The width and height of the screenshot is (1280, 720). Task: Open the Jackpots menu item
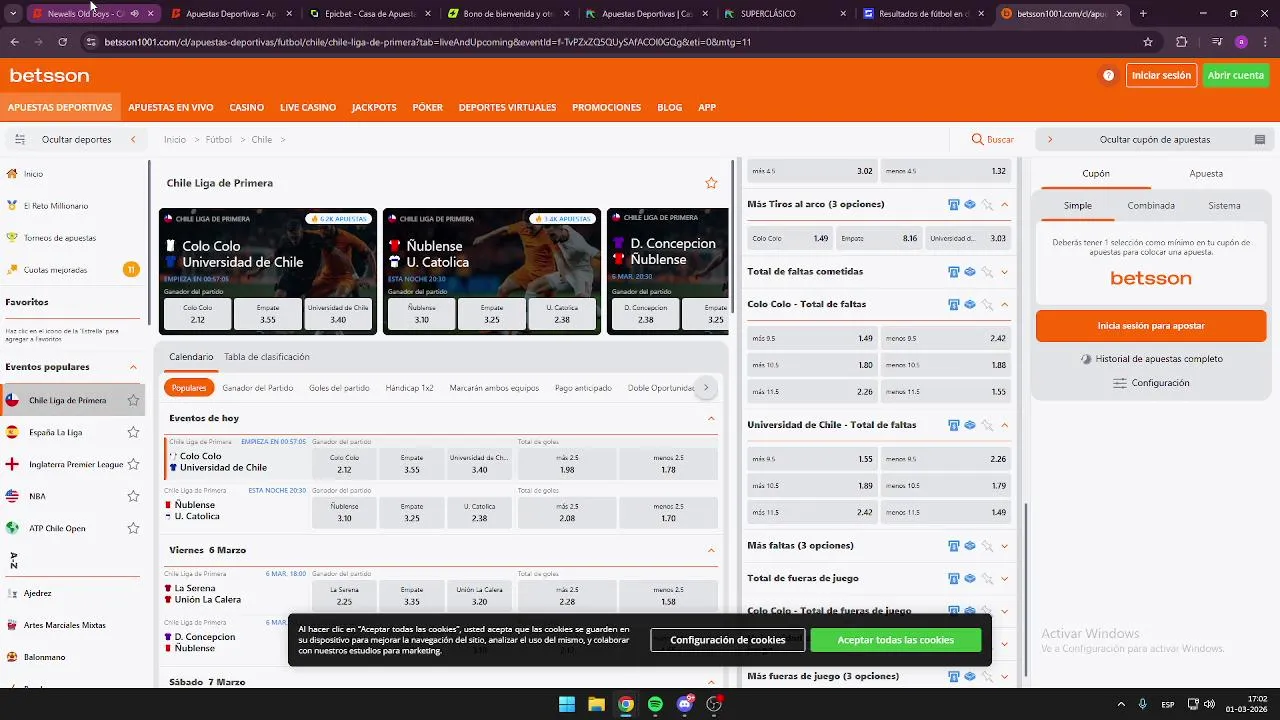(x=374, y=107)
